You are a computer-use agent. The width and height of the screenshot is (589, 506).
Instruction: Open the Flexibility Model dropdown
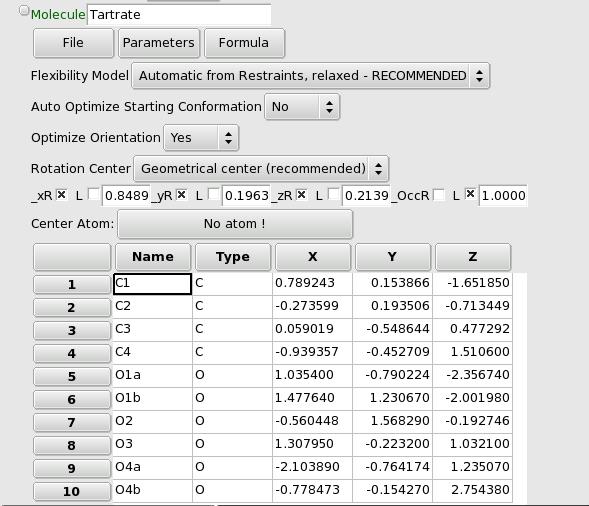click(x=310, y=76)
